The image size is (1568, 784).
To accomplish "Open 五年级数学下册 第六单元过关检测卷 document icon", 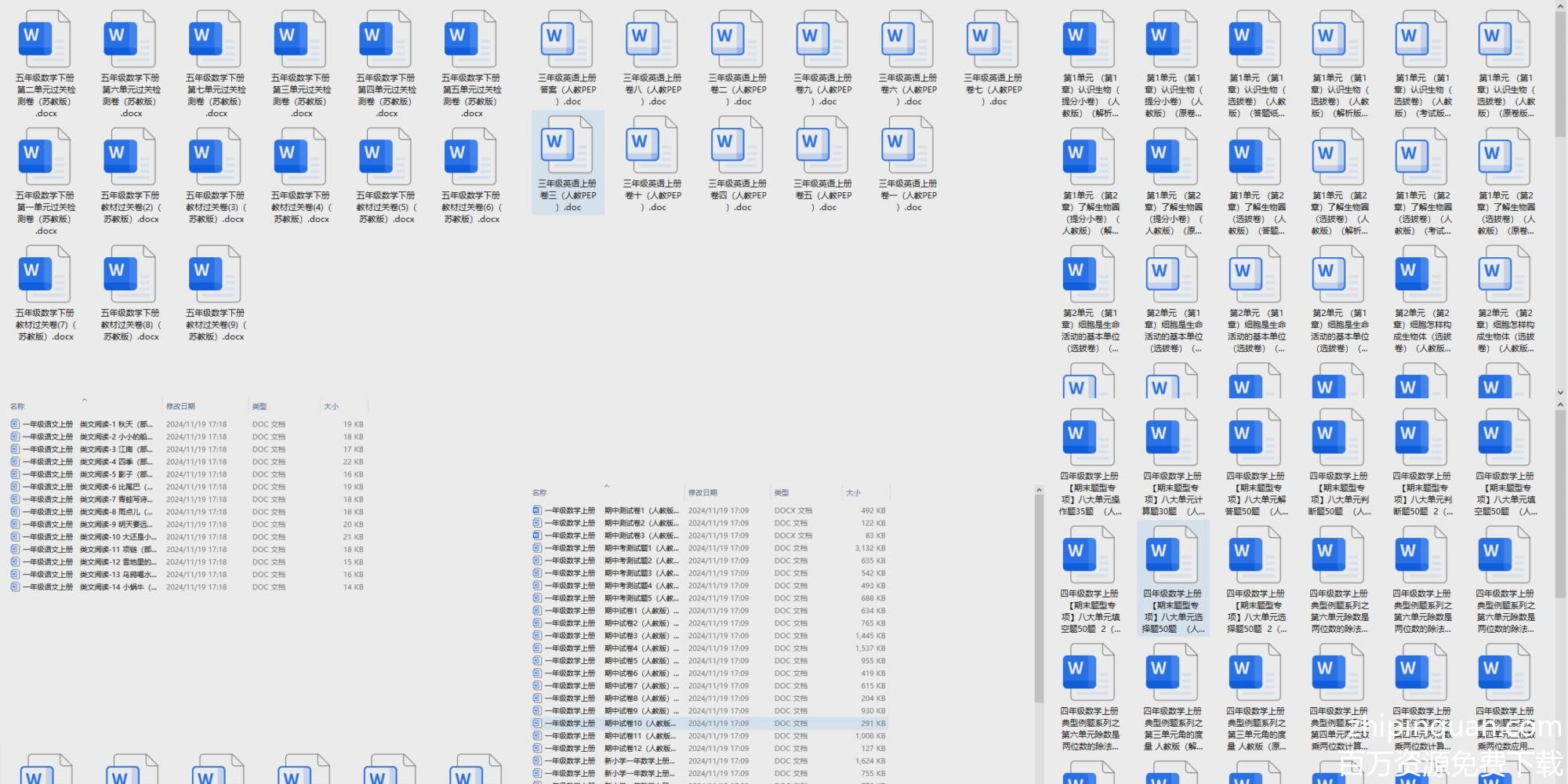I will click(x=130, y=39).
